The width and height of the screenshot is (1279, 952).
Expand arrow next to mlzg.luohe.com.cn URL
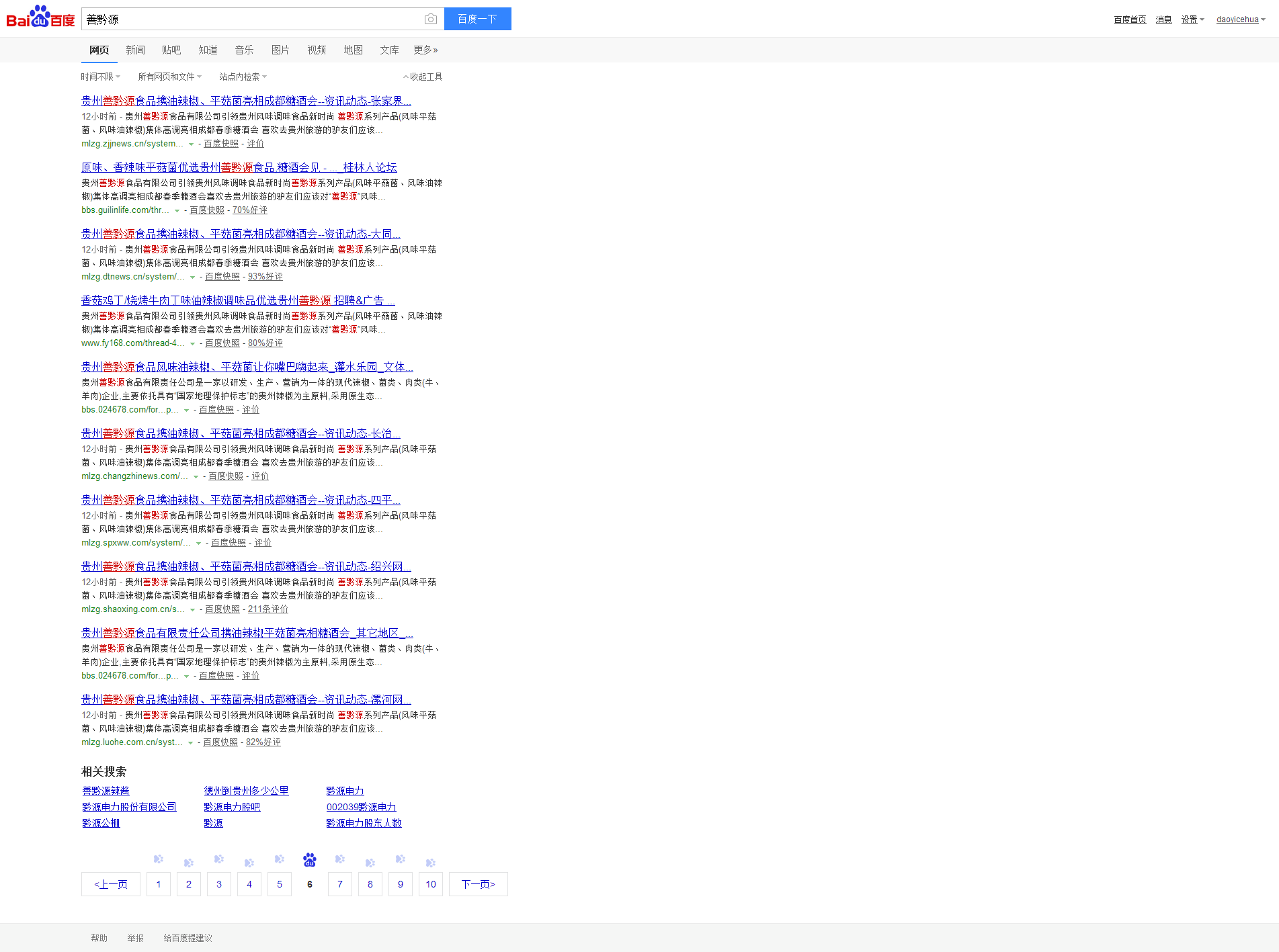pos(190,743)
